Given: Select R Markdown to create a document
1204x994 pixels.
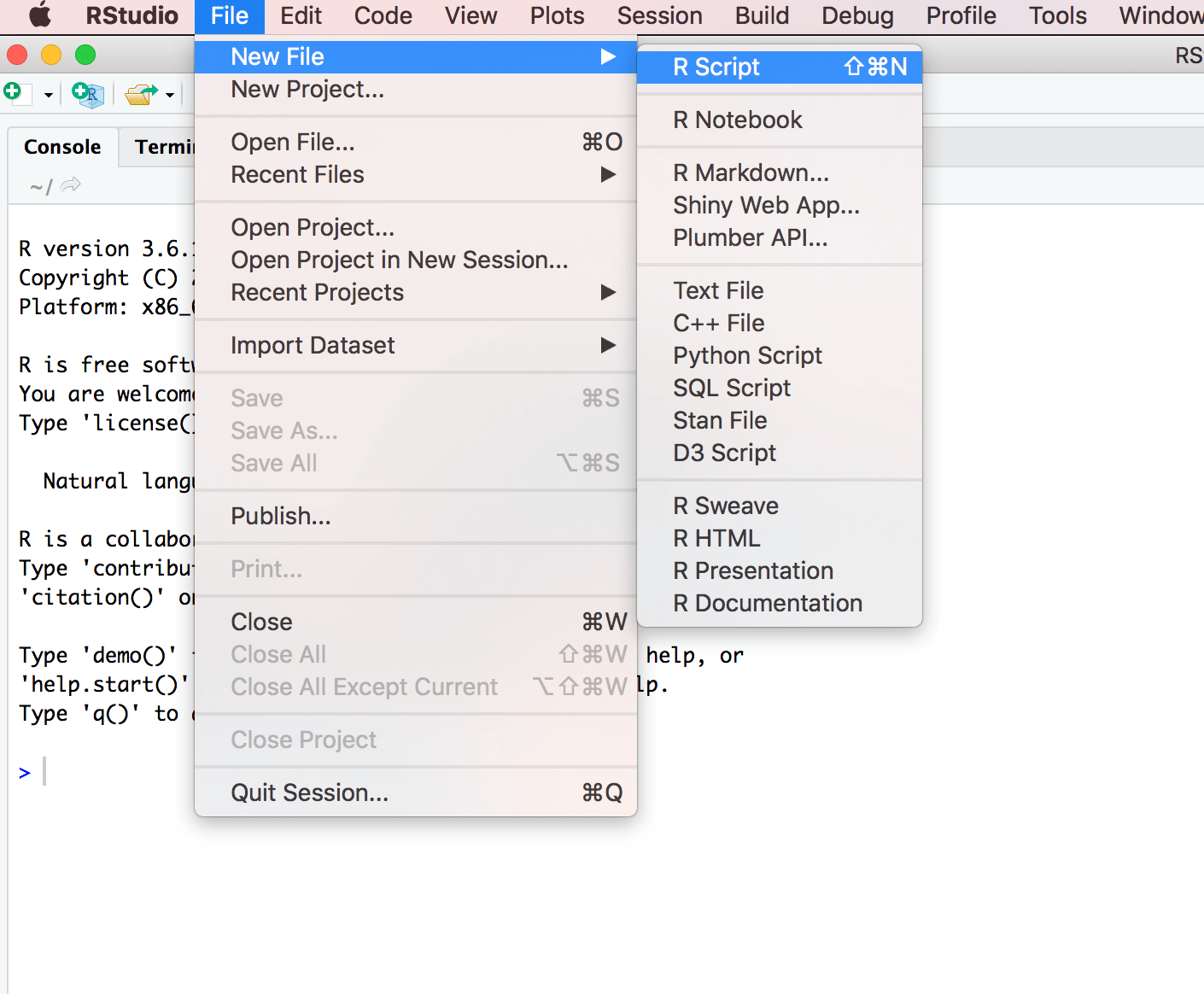Looking at the screenshot, I should pos(751,172).
